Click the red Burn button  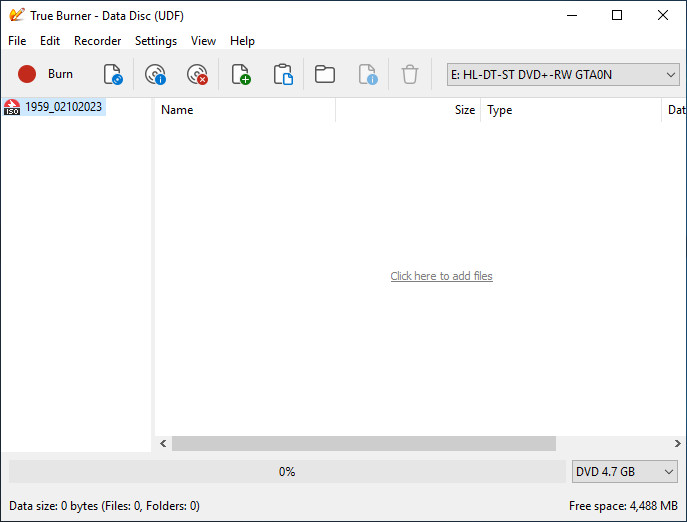tap(45, 74)
